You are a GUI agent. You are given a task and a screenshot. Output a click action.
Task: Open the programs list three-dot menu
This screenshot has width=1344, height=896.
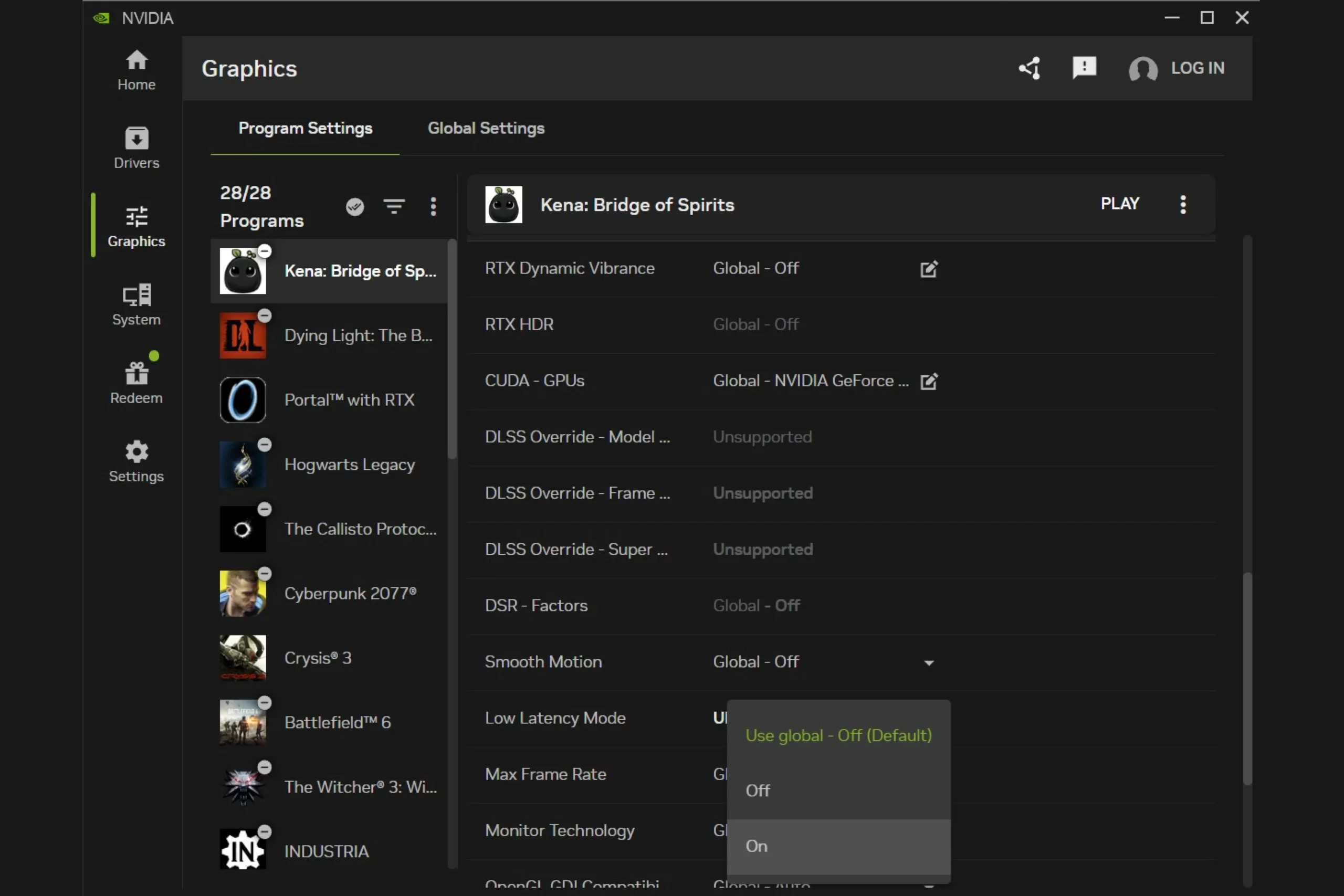pyautogui.click(x=433, y=206)
